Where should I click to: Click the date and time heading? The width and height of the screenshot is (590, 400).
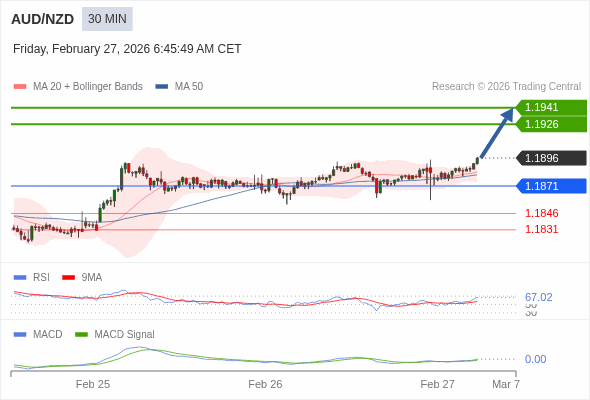[127, 49]
